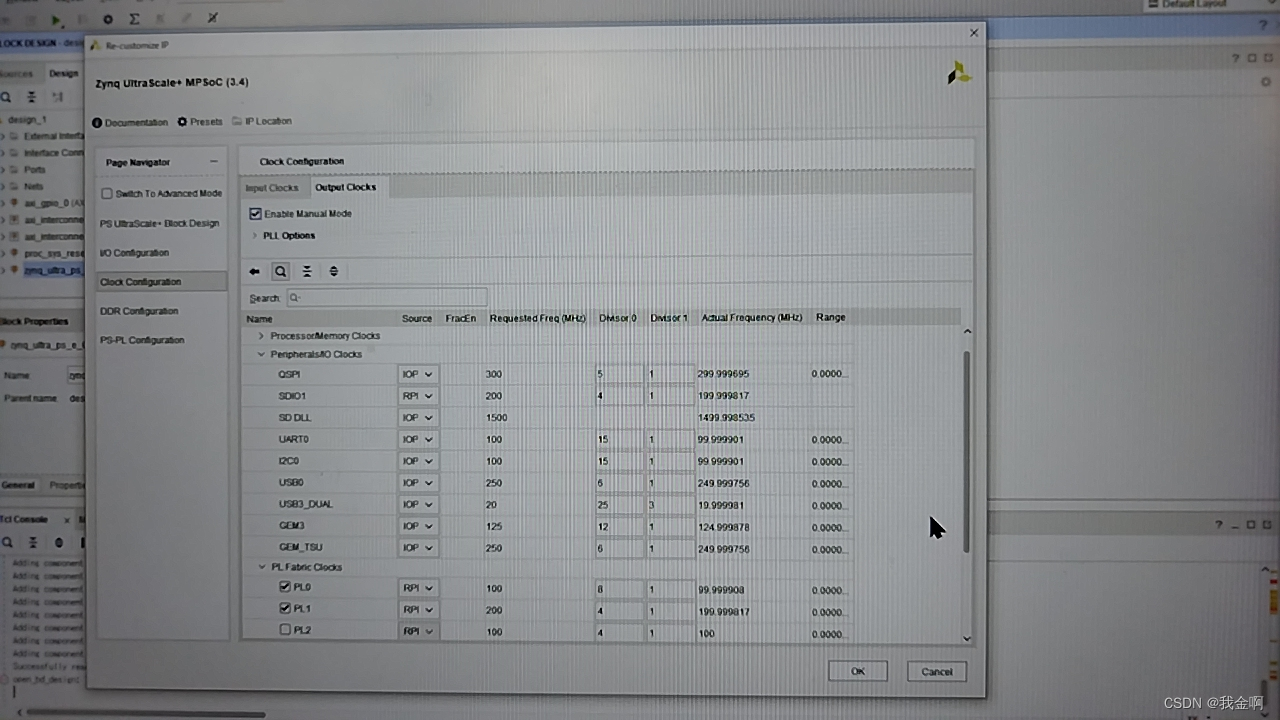Open the SD DLL source dropdown
Image resolution: width=1280 pixels, height=720 pixels.
point(418,418)
